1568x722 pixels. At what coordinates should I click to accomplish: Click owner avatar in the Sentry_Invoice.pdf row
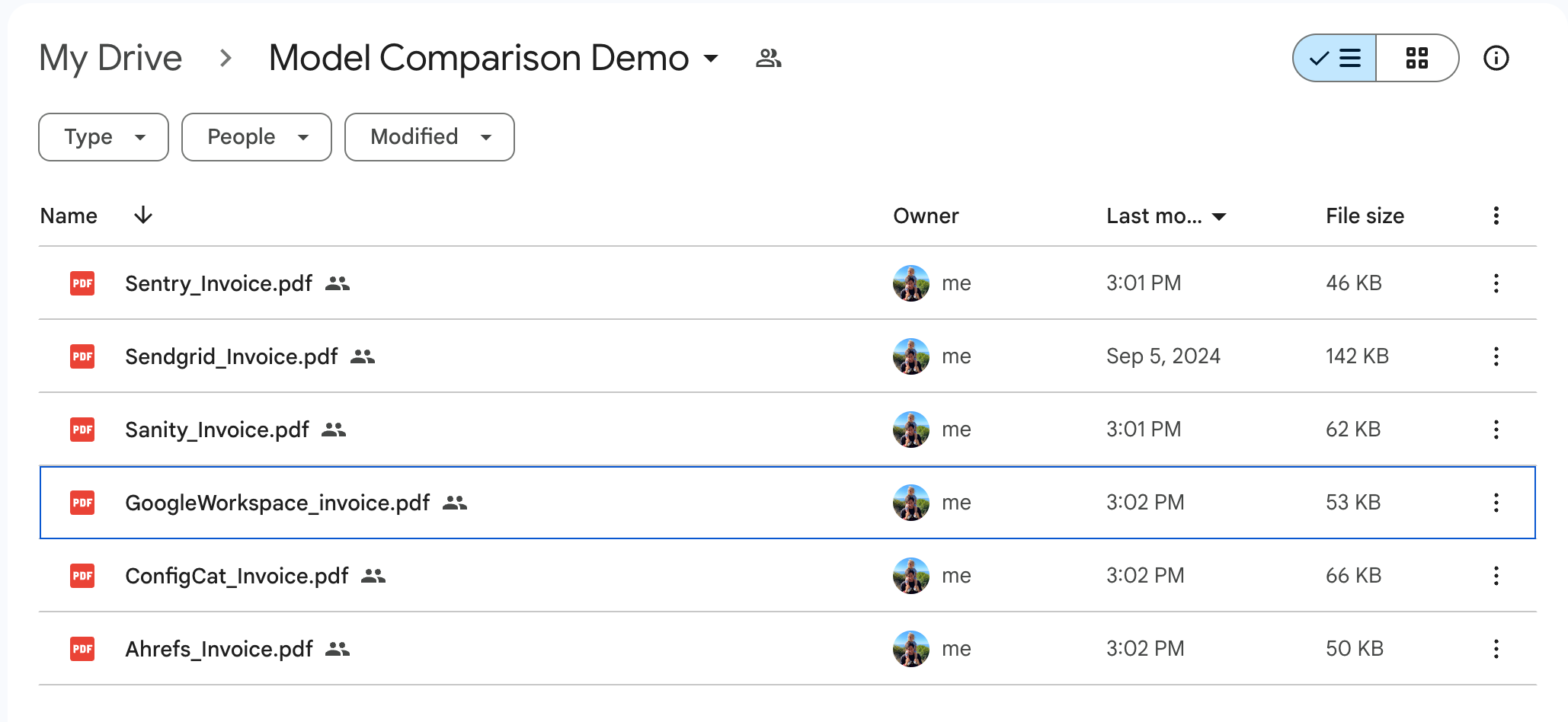911,283
